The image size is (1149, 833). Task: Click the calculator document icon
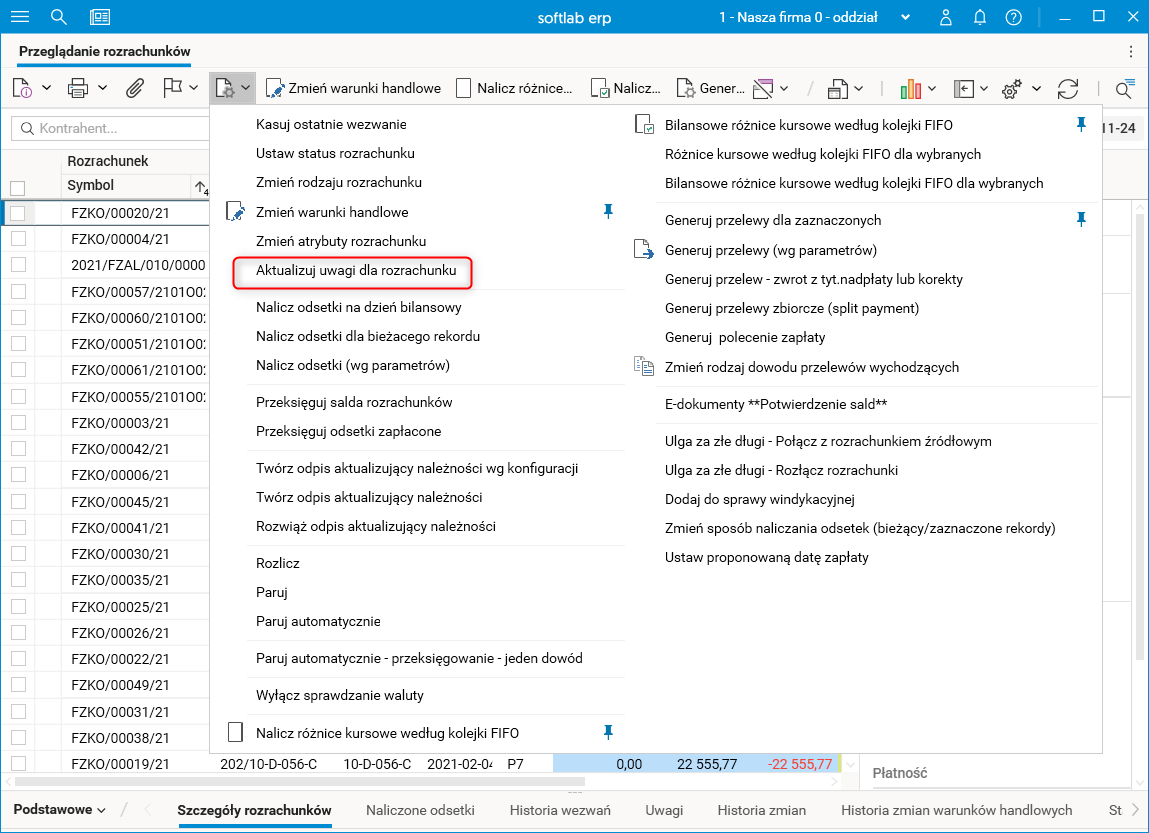pyautogui.click(x=837, y=89)
